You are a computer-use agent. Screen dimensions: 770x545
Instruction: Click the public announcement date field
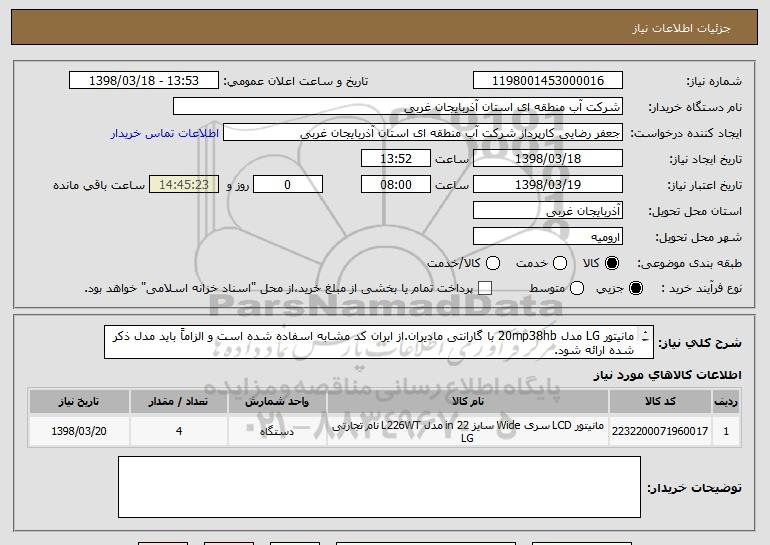tap(144, 81)
